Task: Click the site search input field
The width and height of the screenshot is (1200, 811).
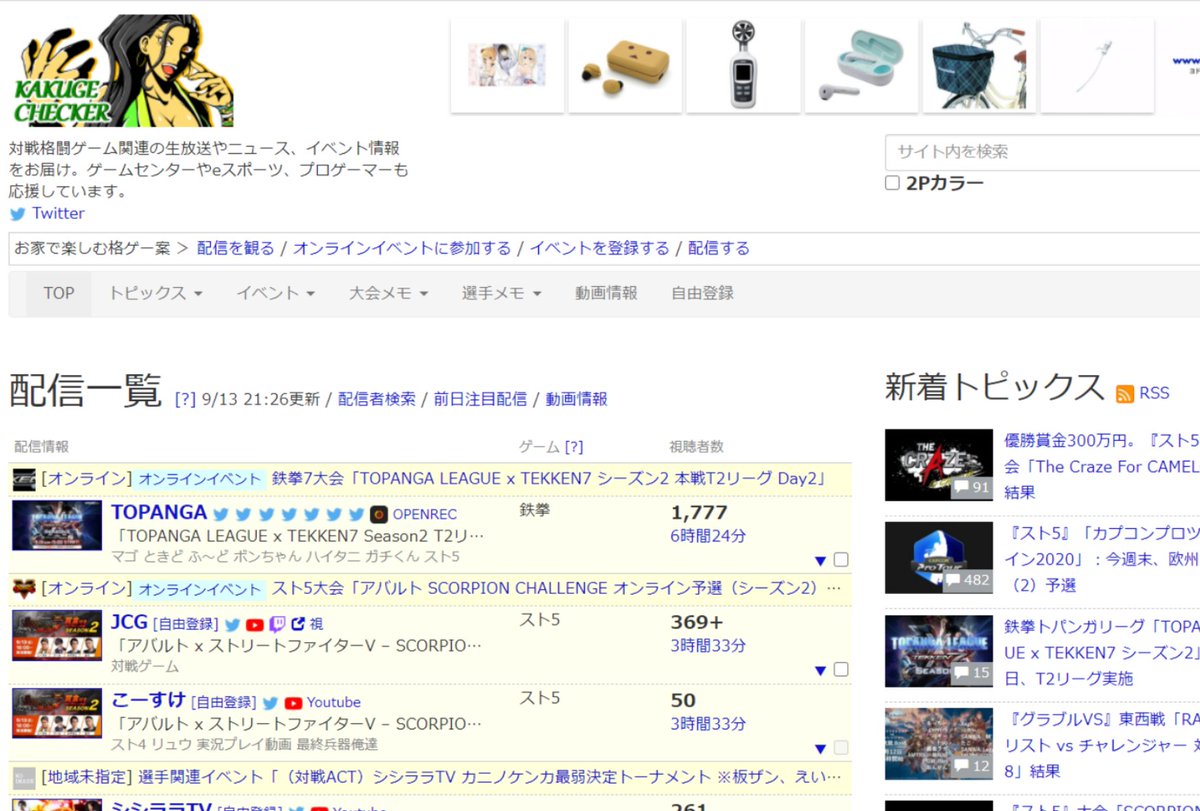Action: pos(1042,152)
